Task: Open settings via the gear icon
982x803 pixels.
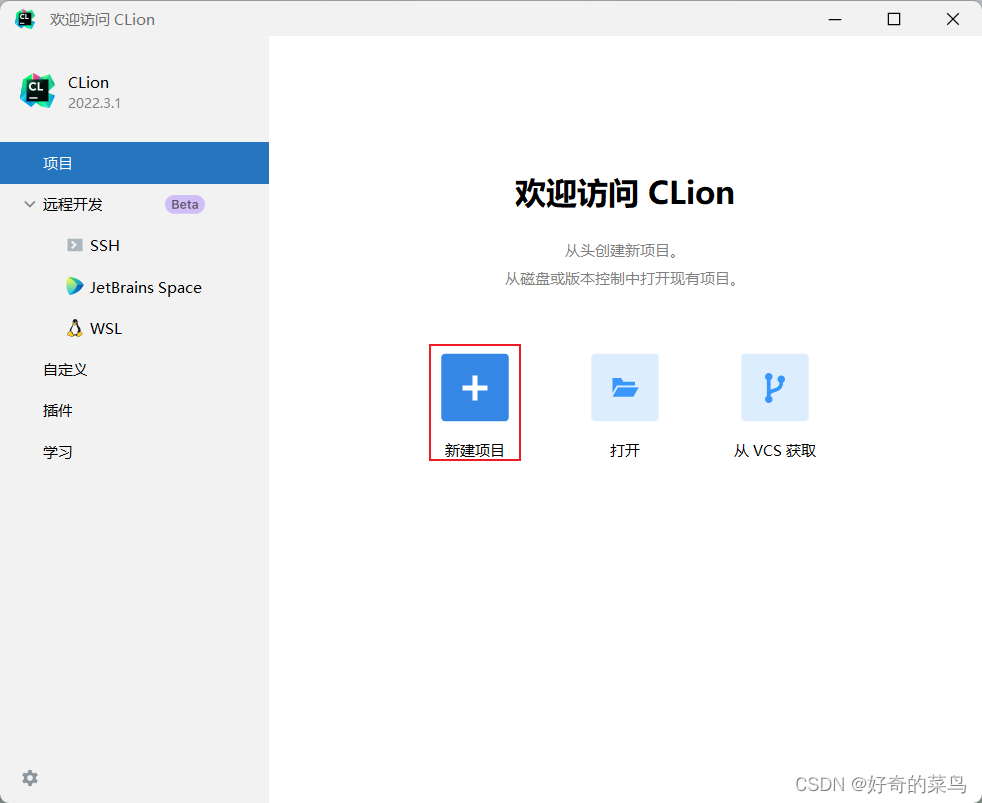Action: point(29,778)
